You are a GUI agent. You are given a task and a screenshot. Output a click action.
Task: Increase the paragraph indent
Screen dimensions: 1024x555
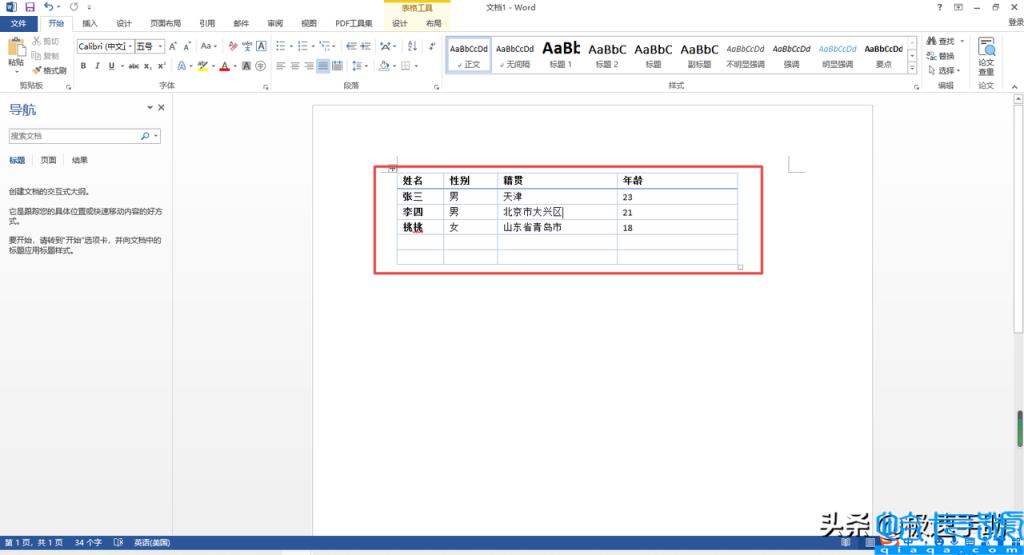tap(366, 46)
